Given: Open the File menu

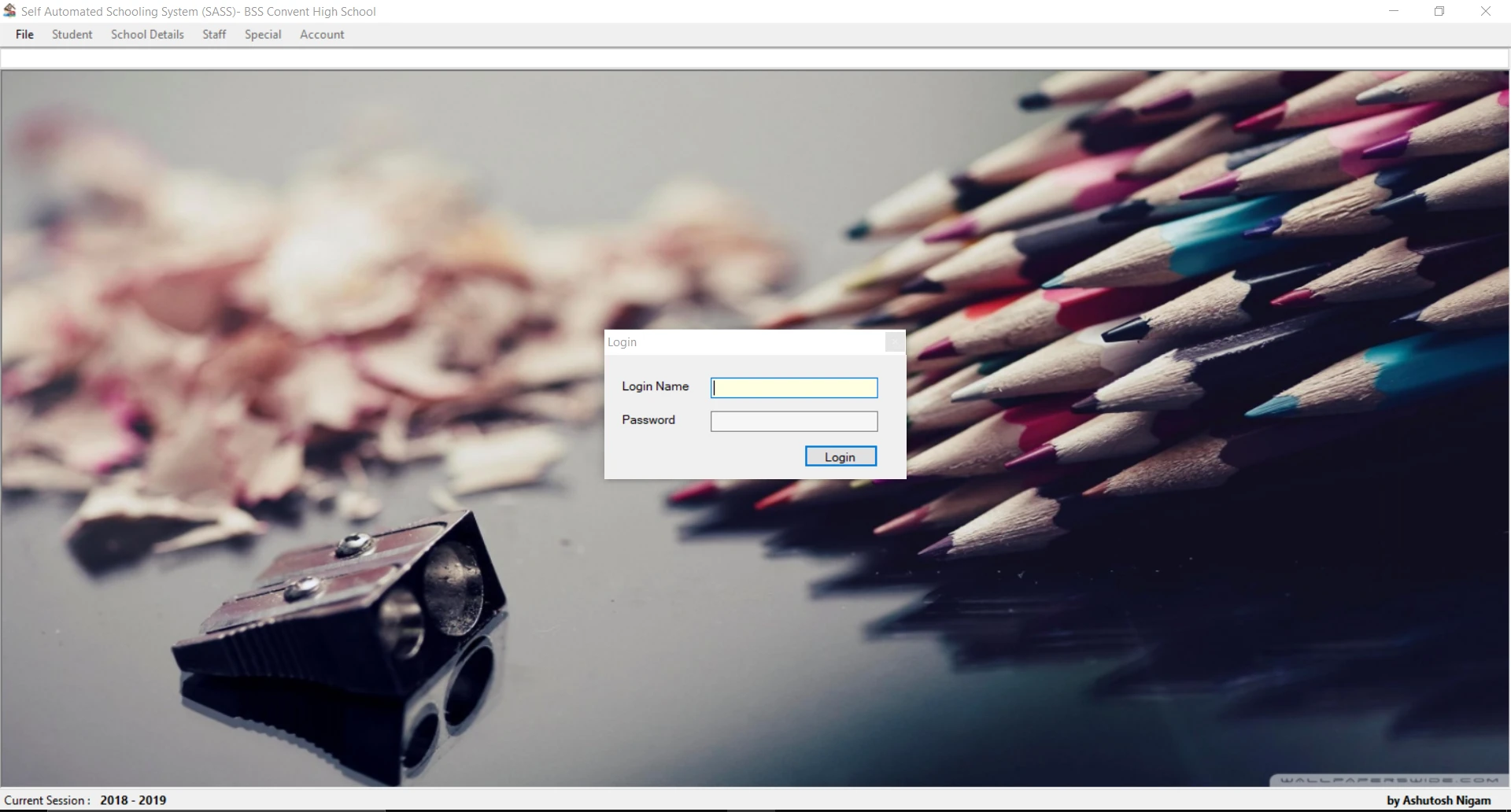Looking at the screenshot, I should (24, 35).
